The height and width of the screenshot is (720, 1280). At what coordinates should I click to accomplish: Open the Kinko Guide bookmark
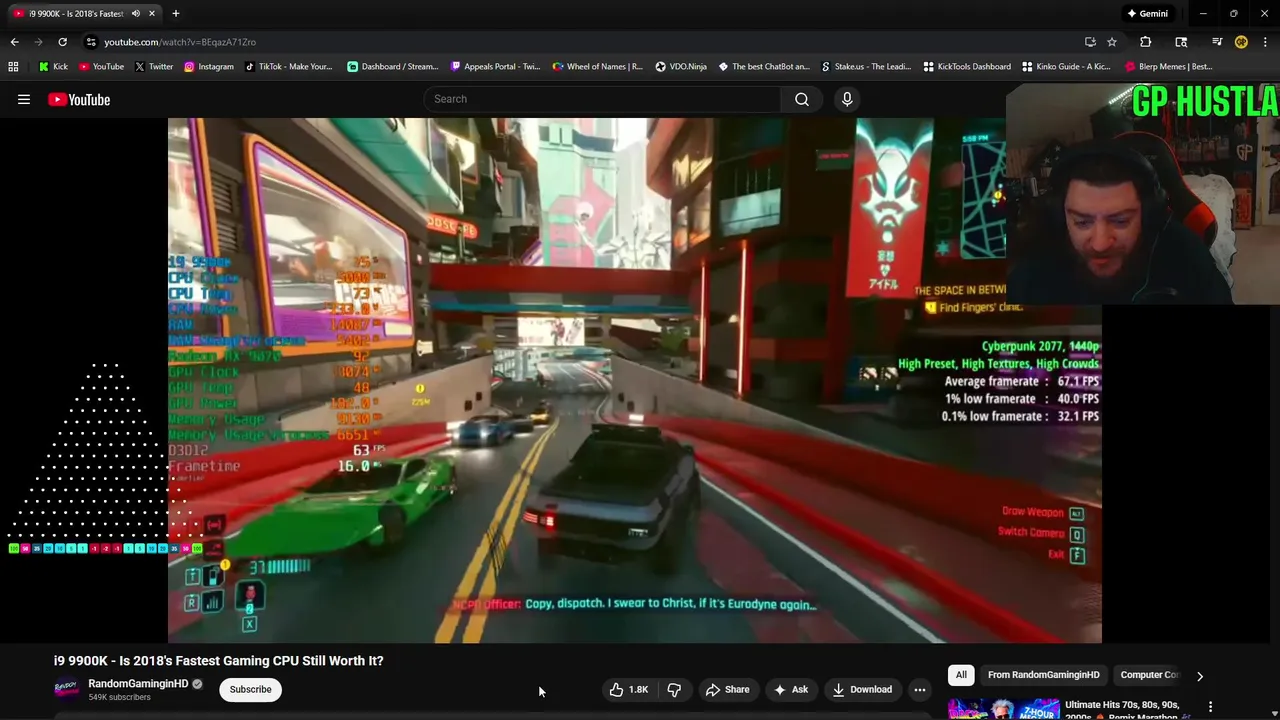tap(1065, 67)
